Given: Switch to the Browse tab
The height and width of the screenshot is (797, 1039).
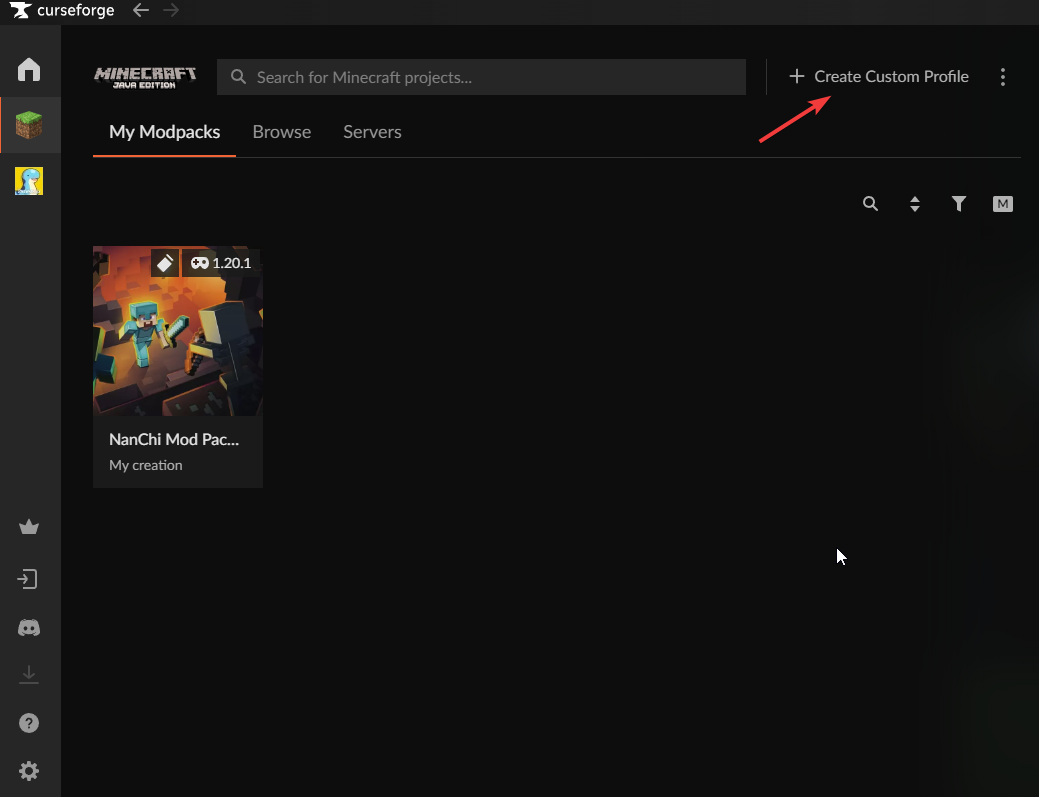Looking at the screenshot, I should click(281, 132).
